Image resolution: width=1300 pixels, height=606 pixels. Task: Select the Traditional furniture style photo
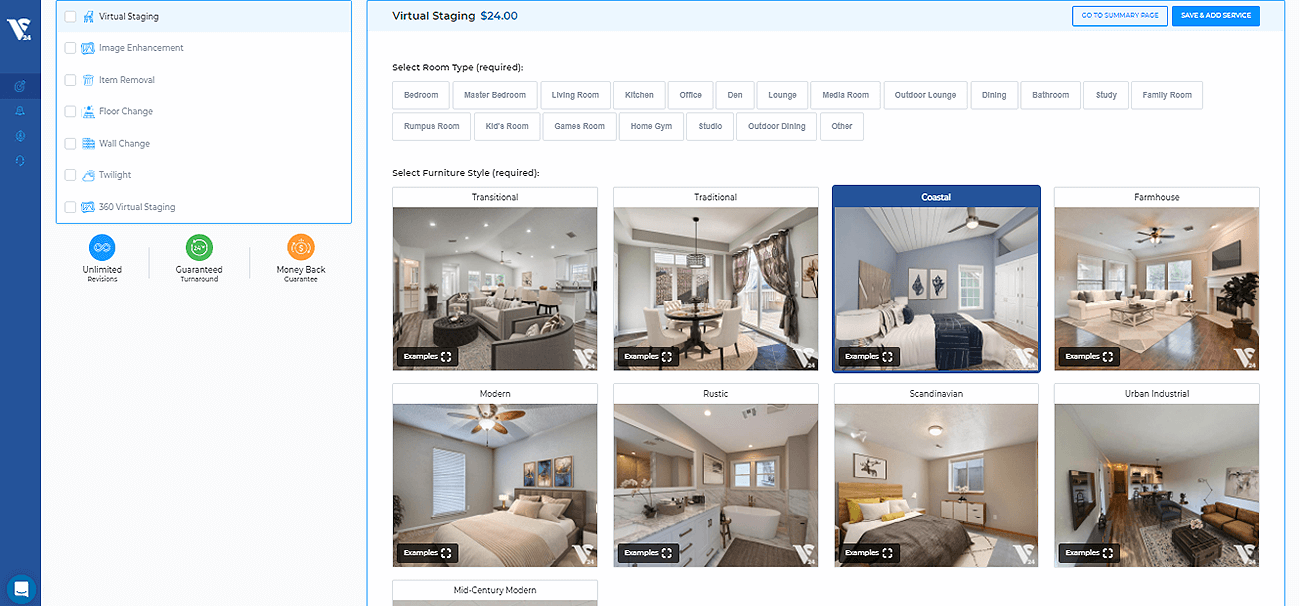coord(716,289)
